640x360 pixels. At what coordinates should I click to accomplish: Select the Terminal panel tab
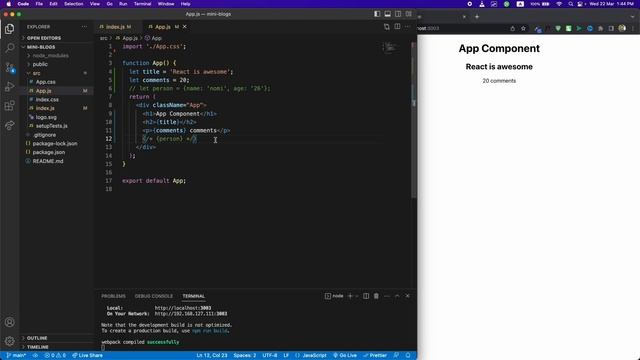click(x=193, y=296)
